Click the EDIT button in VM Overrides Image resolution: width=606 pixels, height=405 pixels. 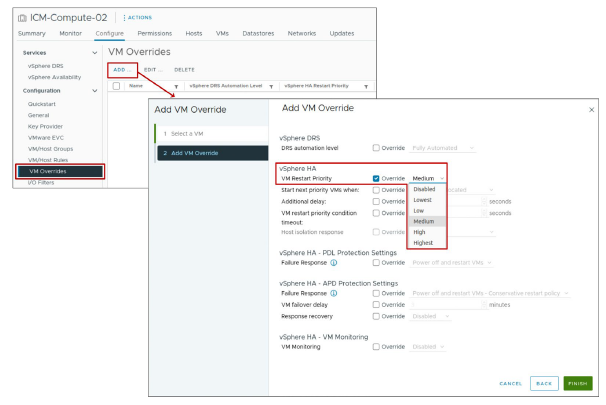click(x=153, y=70)
